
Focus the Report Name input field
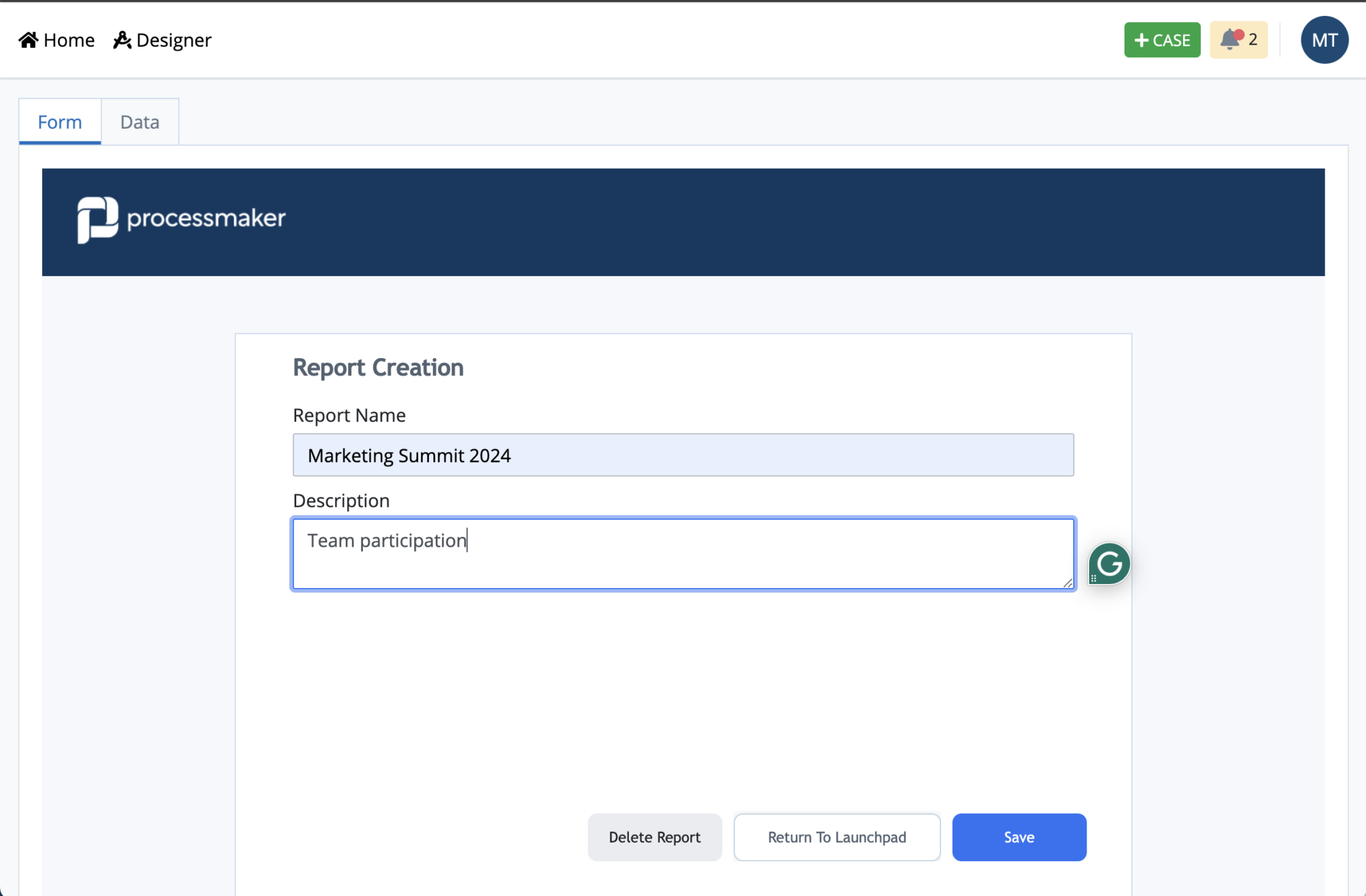click(x=682, y=455)
